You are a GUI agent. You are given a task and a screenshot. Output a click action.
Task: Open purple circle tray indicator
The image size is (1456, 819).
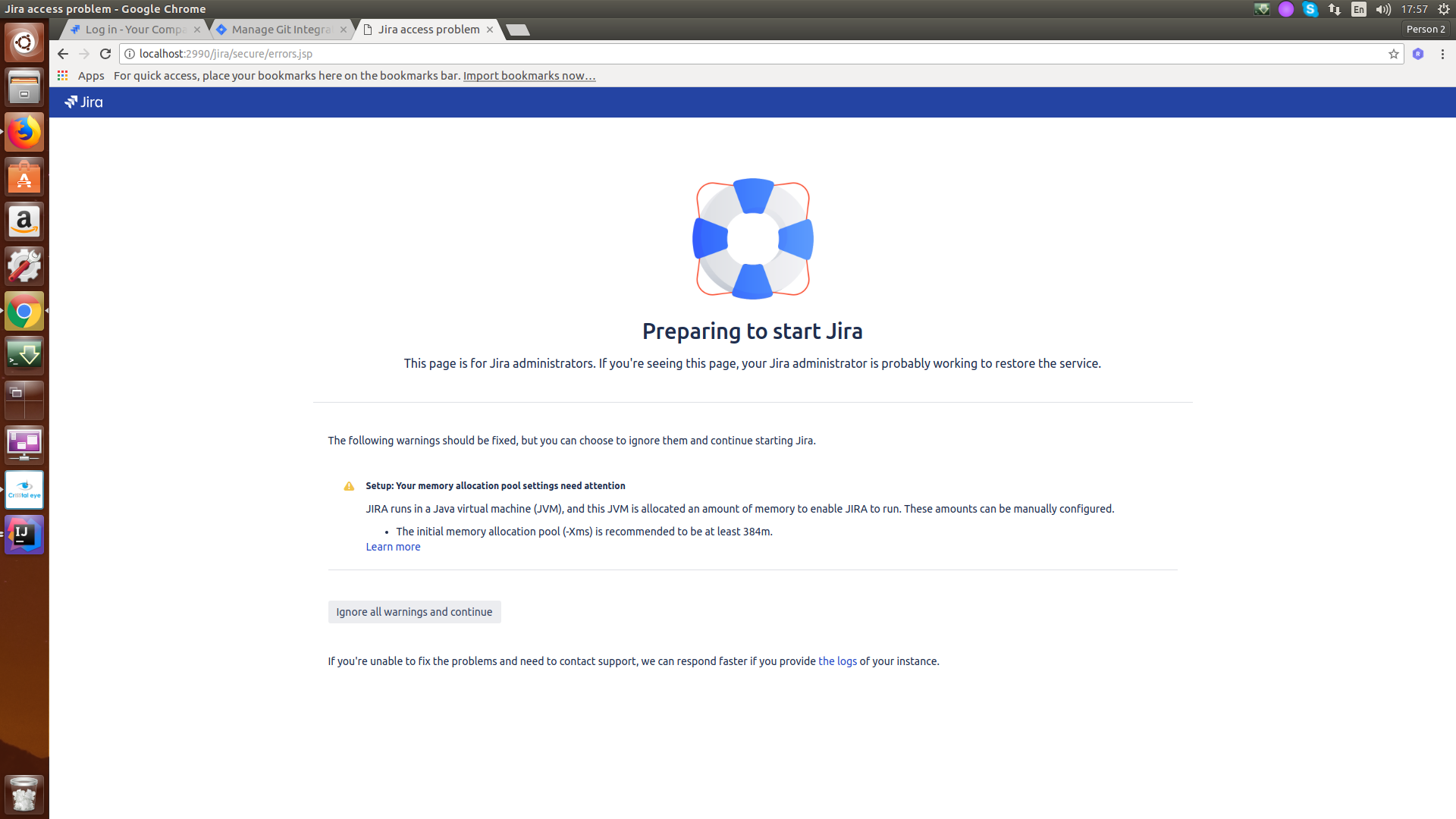(x=1286, y=9)
